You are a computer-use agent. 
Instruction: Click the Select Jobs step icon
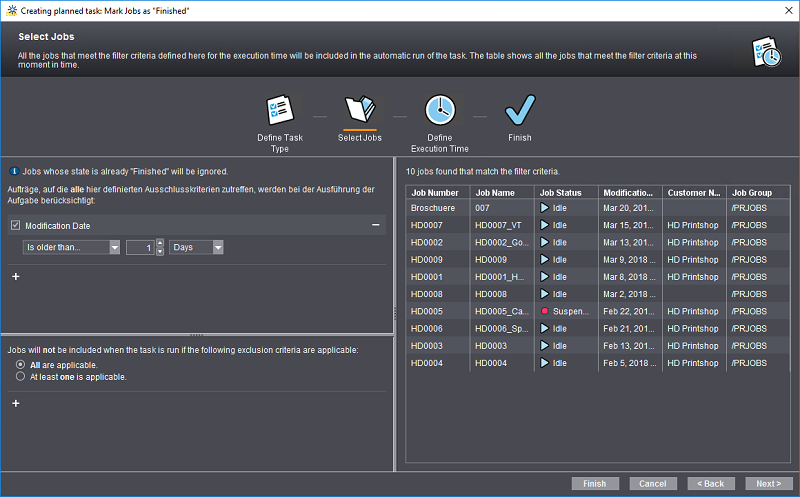pyautogui.click(x=360, y=109)
